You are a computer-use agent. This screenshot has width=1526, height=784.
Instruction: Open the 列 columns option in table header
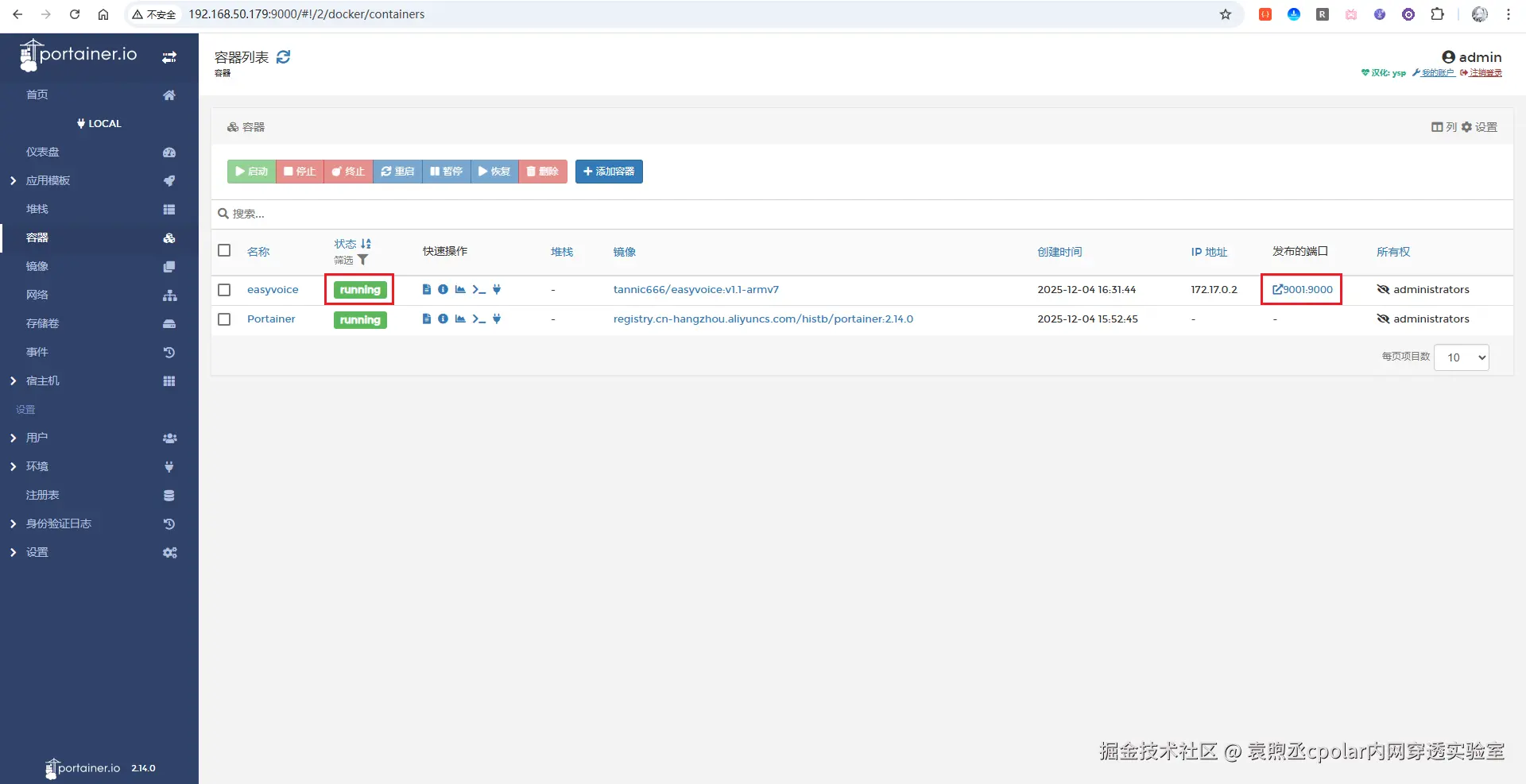coord(1444,127)
